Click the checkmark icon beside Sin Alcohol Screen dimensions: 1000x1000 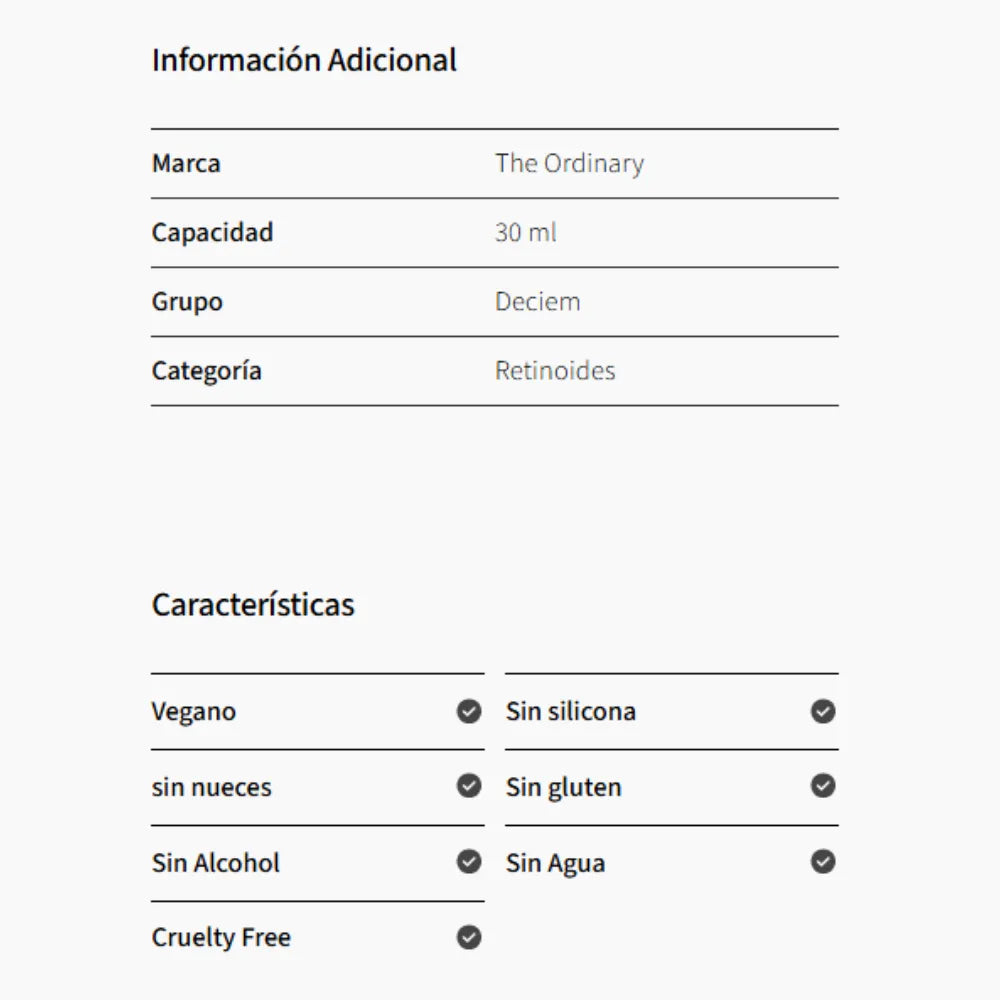[469, 861]
